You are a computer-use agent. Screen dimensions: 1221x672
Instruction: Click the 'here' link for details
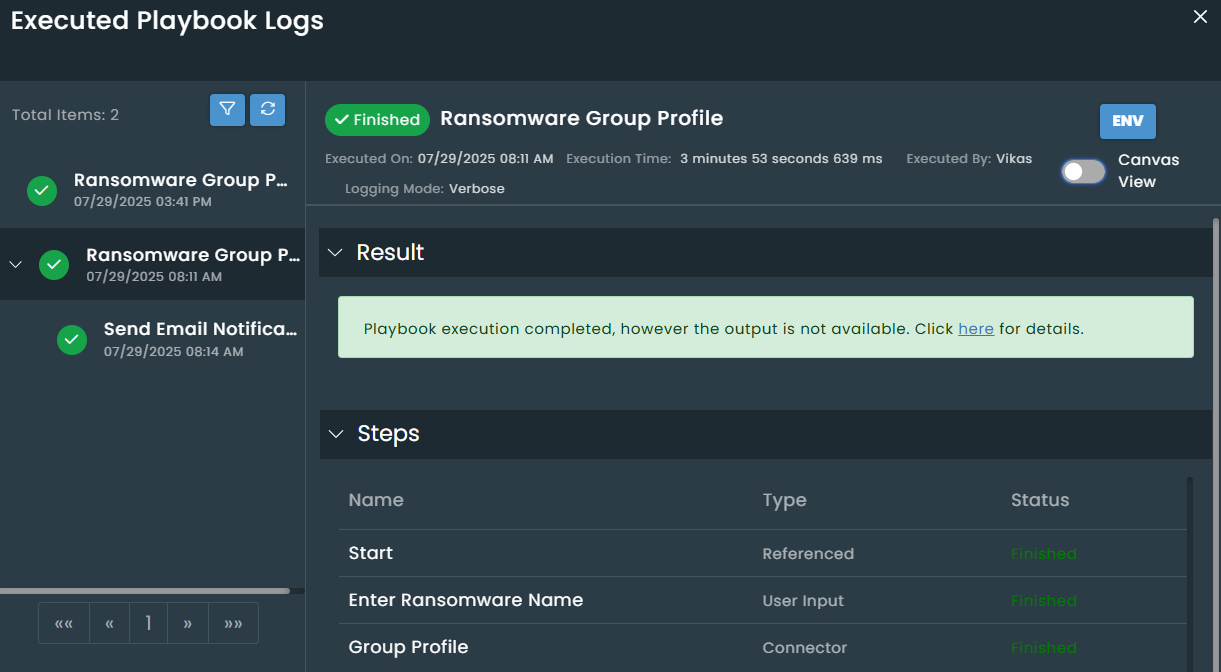pos(975,328)
